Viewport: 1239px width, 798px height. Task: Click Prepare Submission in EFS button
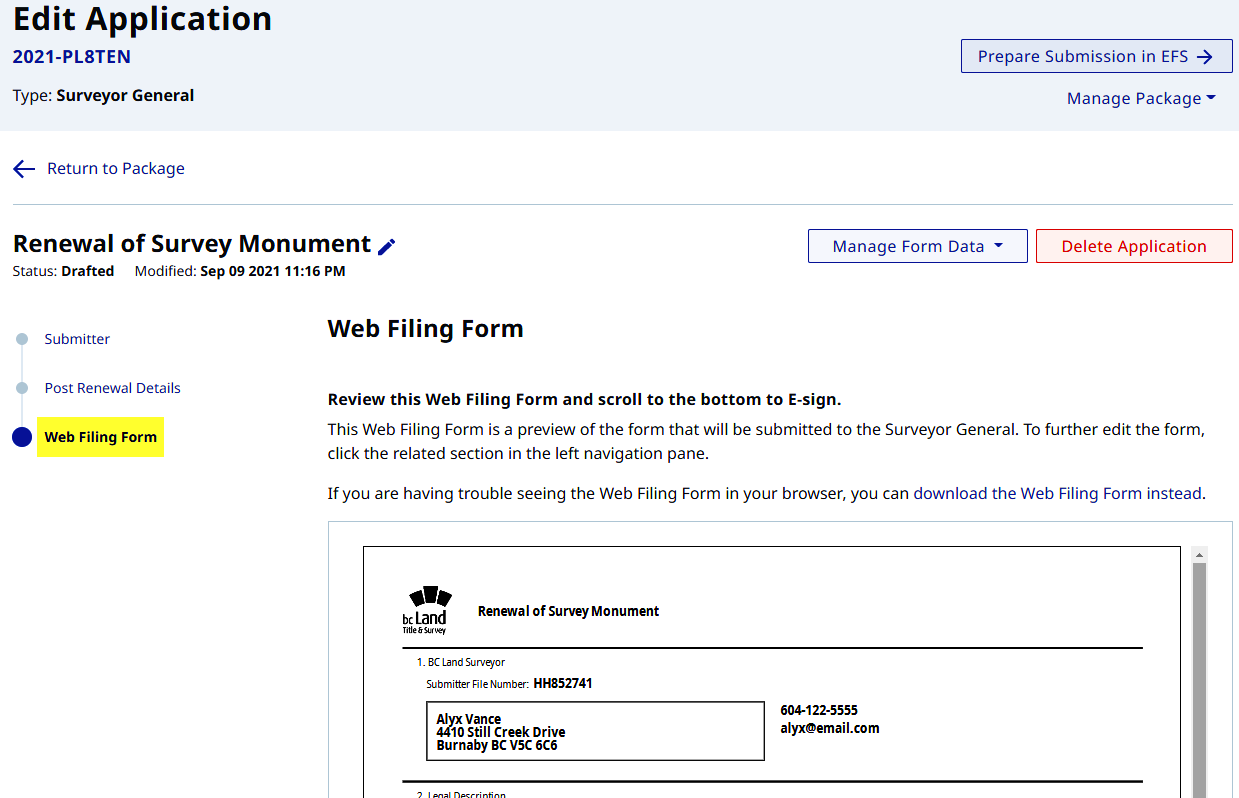pos(1096,56)
